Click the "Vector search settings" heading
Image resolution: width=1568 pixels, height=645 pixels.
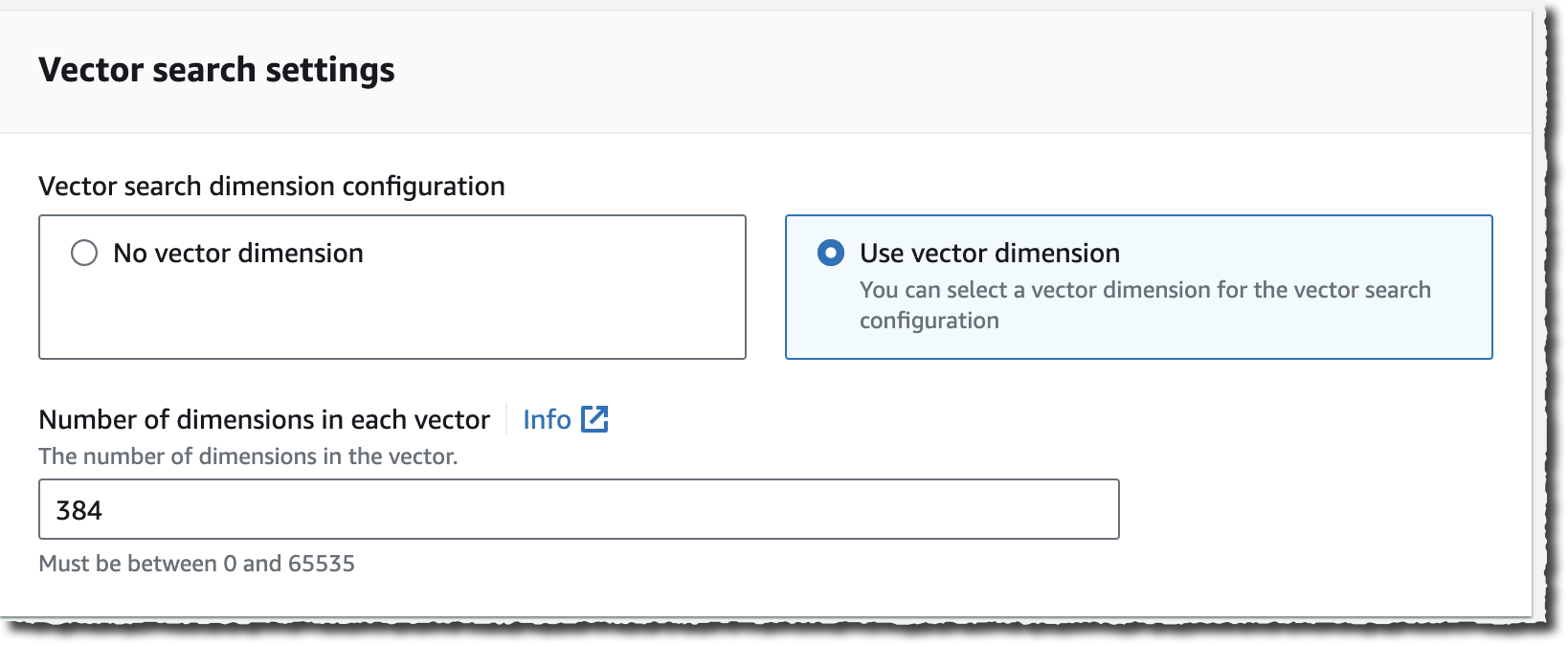[216, 70]
